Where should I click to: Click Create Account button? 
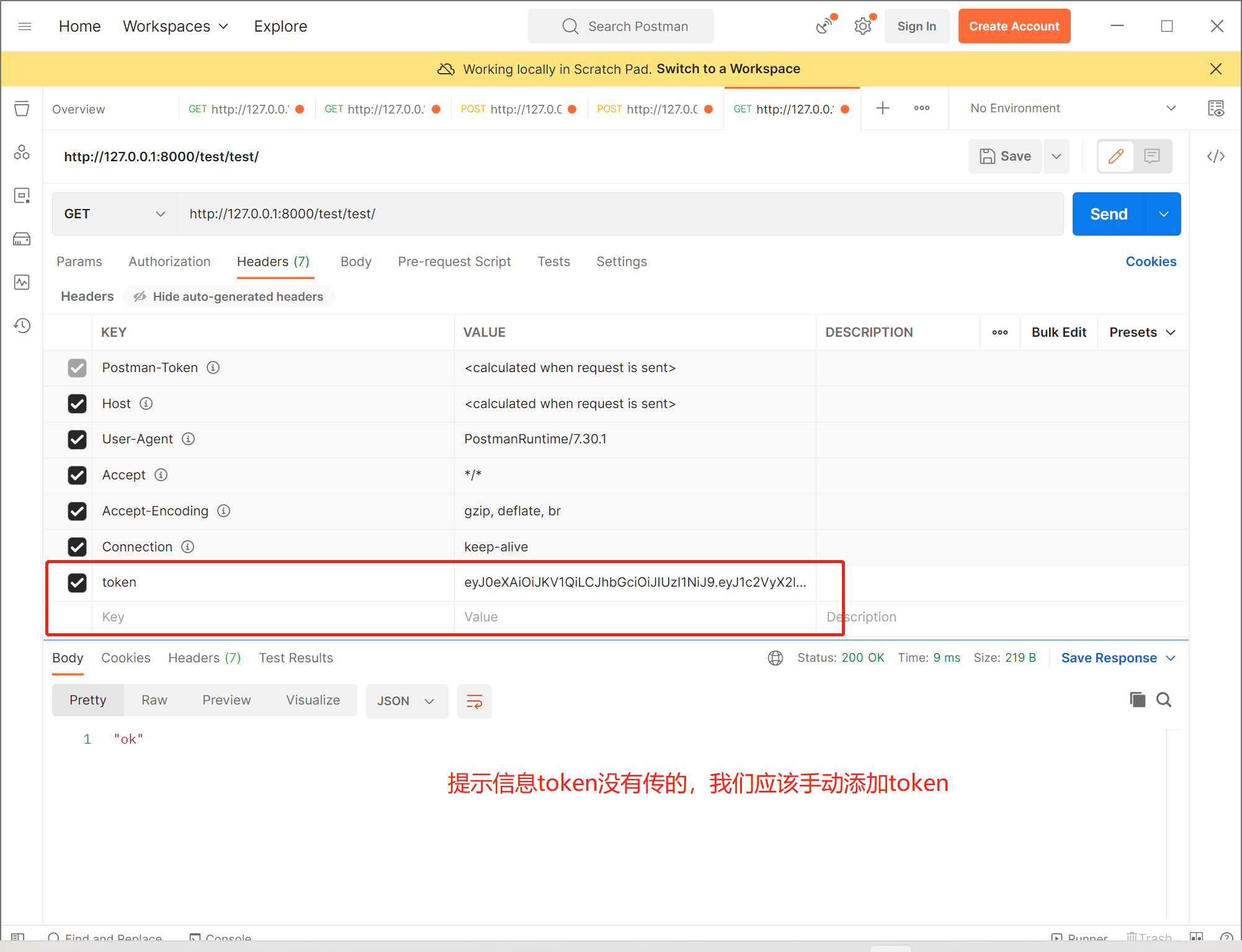[x=1014, y=26]
